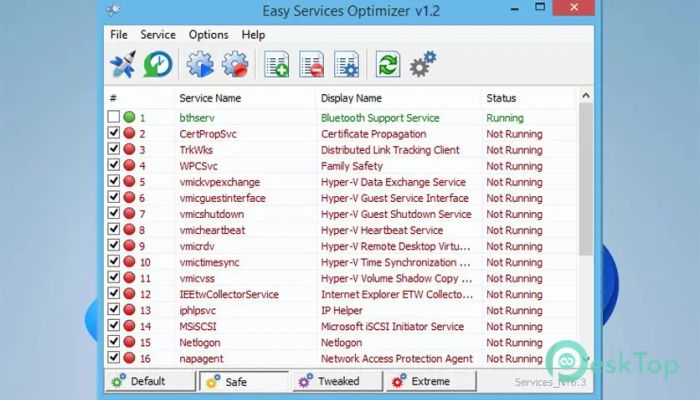This screenshot has width=700, height=400.
Task: Select the MSiSCSI service name
Action: [198, 327]
